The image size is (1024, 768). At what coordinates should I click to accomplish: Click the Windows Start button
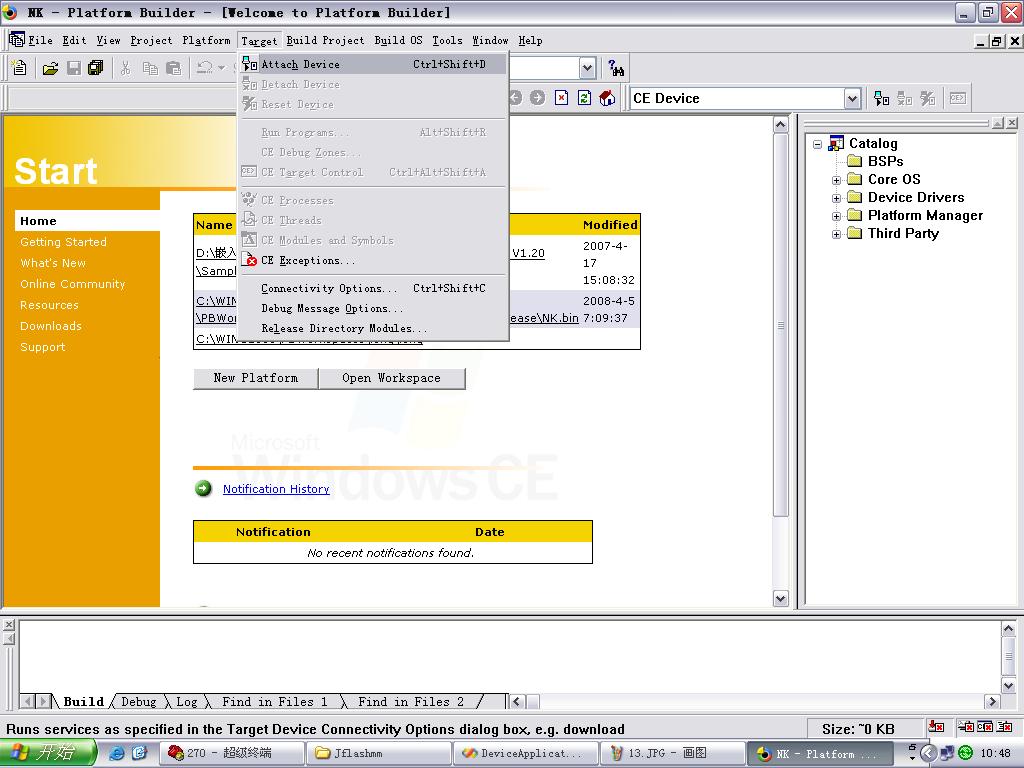click(x=47, y=753)
